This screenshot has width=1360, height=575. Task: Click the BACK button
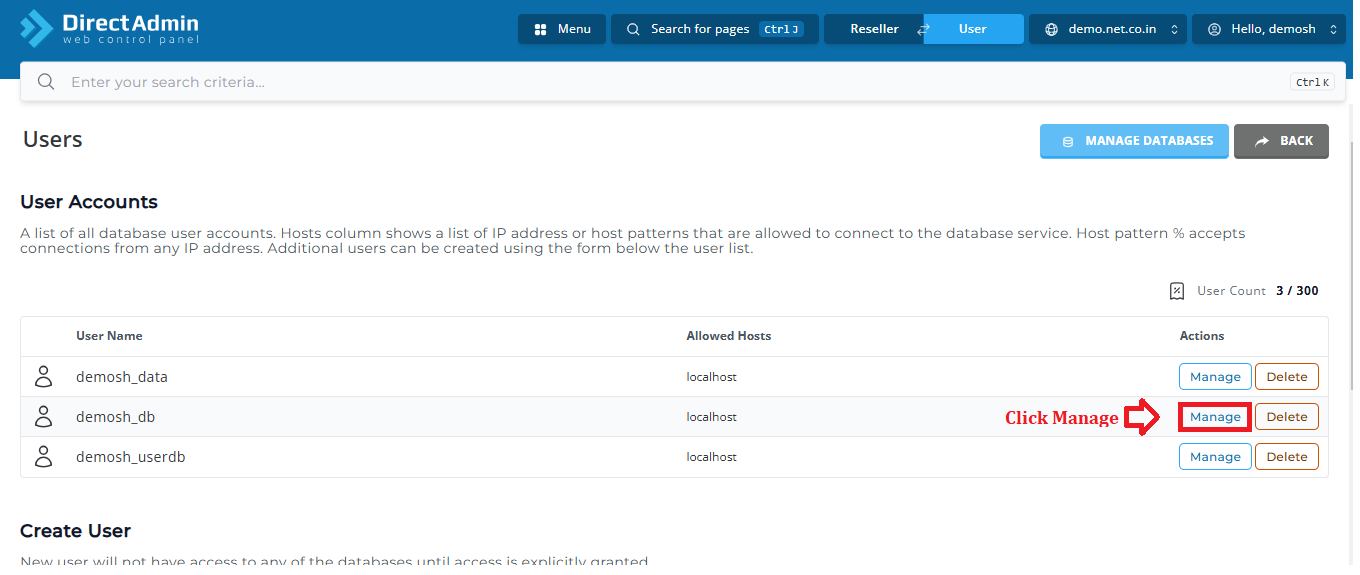point(1281,141)
